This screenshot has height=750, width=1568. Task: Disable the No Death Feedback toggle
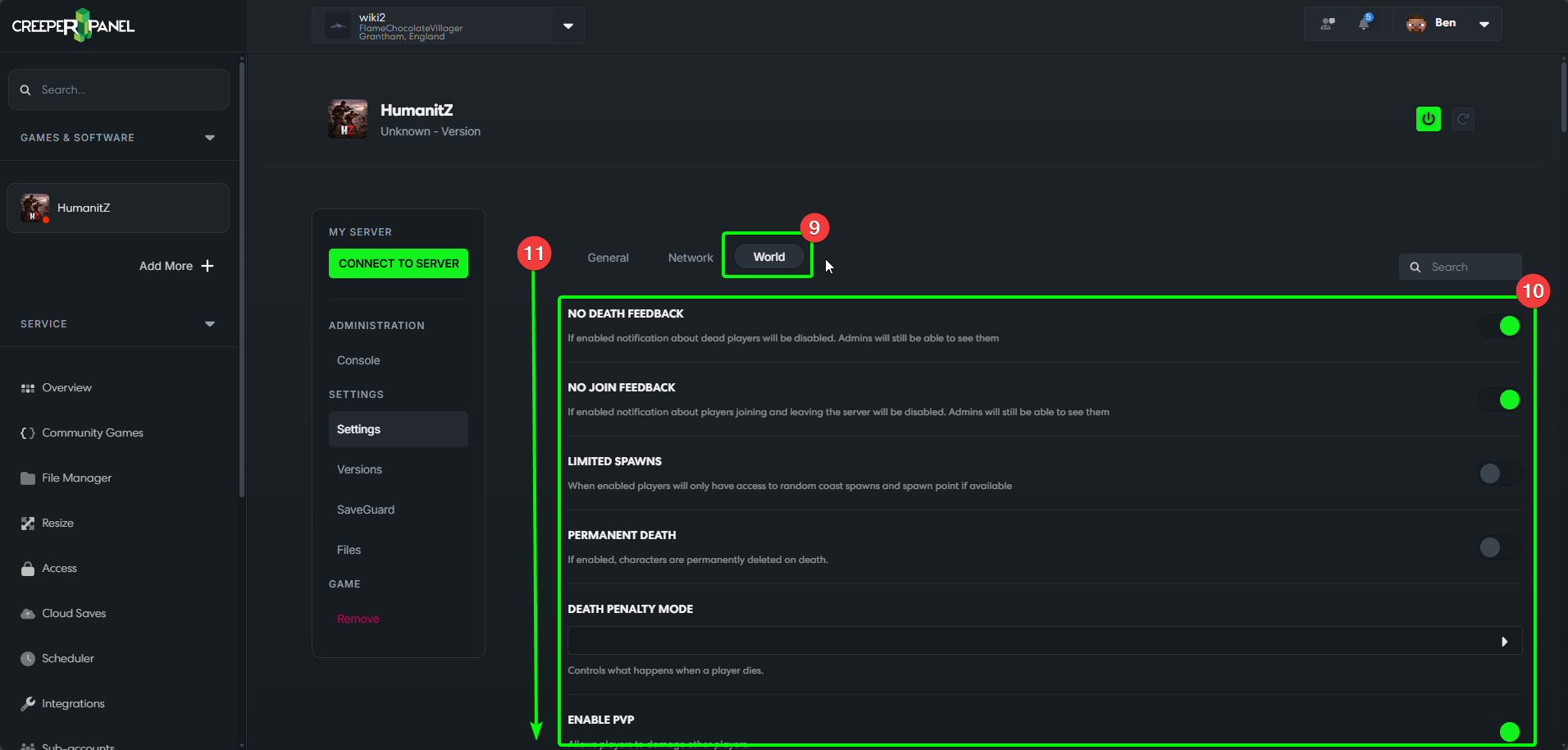tap(1499, 326)
